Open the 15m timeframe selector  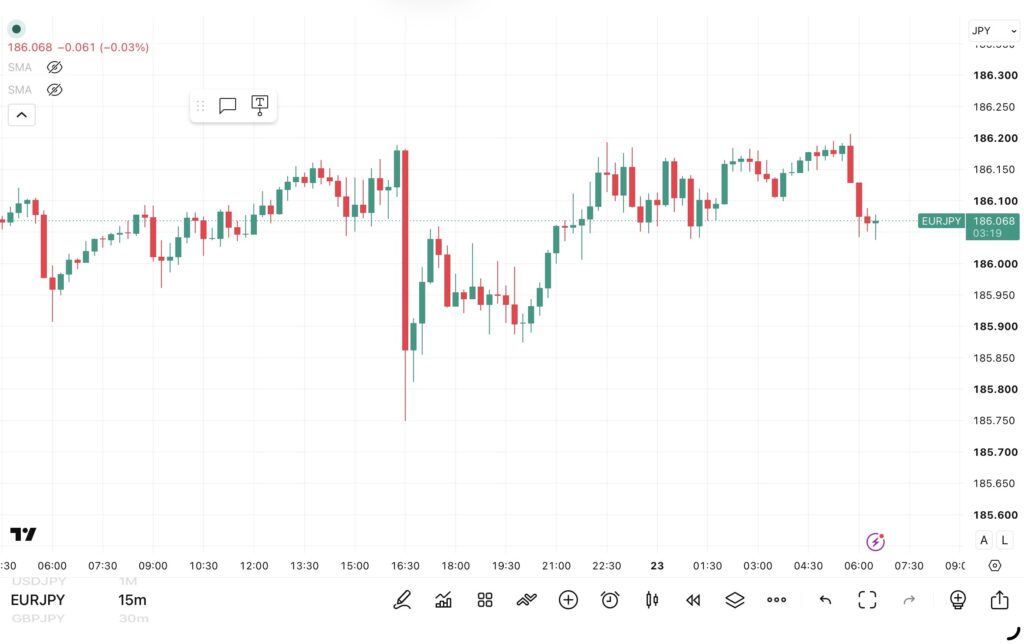[x=132, y=600]
